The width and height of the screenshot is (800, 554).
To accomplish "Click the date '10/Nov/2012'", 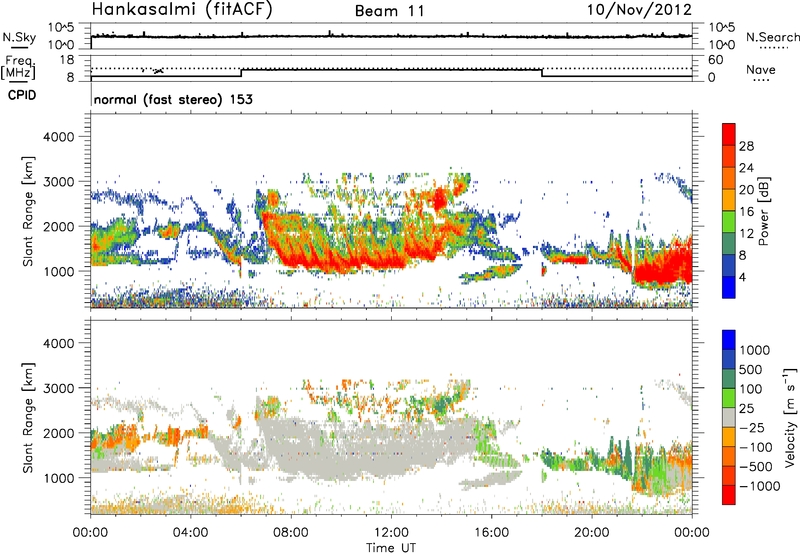I will coord(639,10).
